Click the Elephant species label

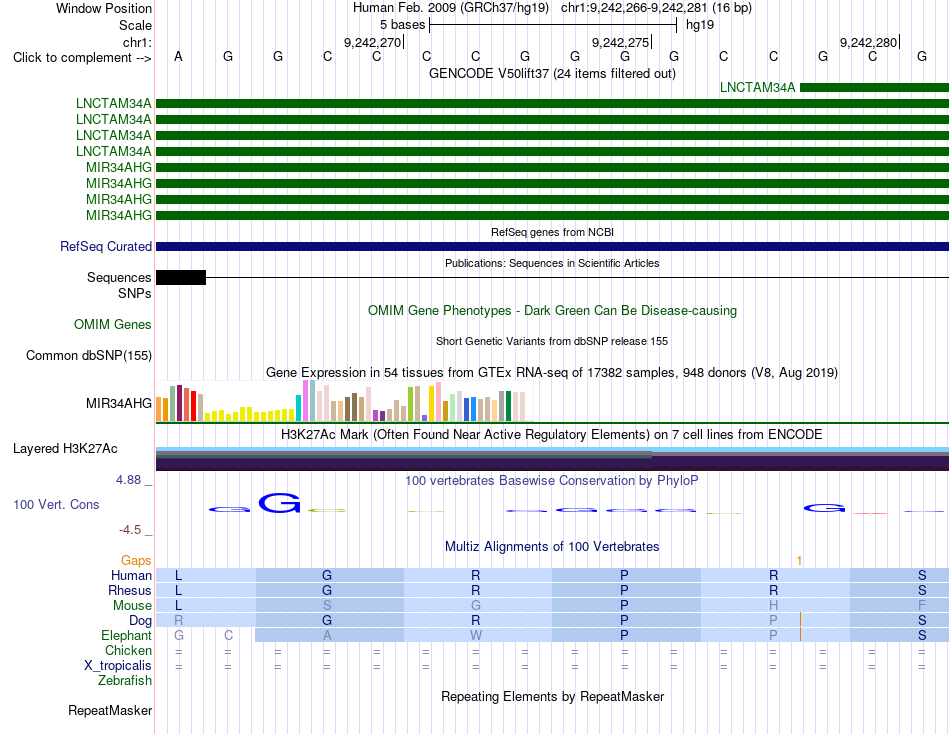tap(126, 635)
